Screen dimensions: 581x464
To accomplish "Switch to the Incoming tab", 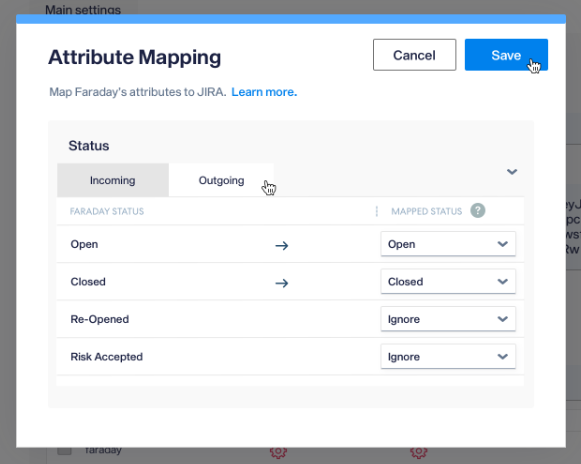I will 113,180.
